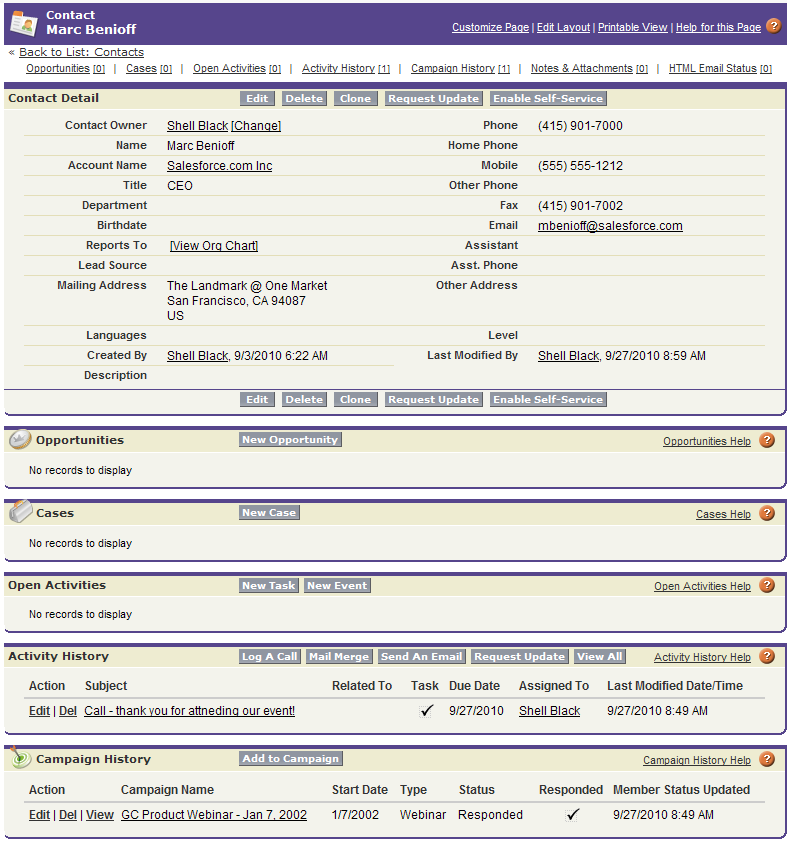
Task: Open Shell Black link in Last Modified By
Action: [568, 356]
